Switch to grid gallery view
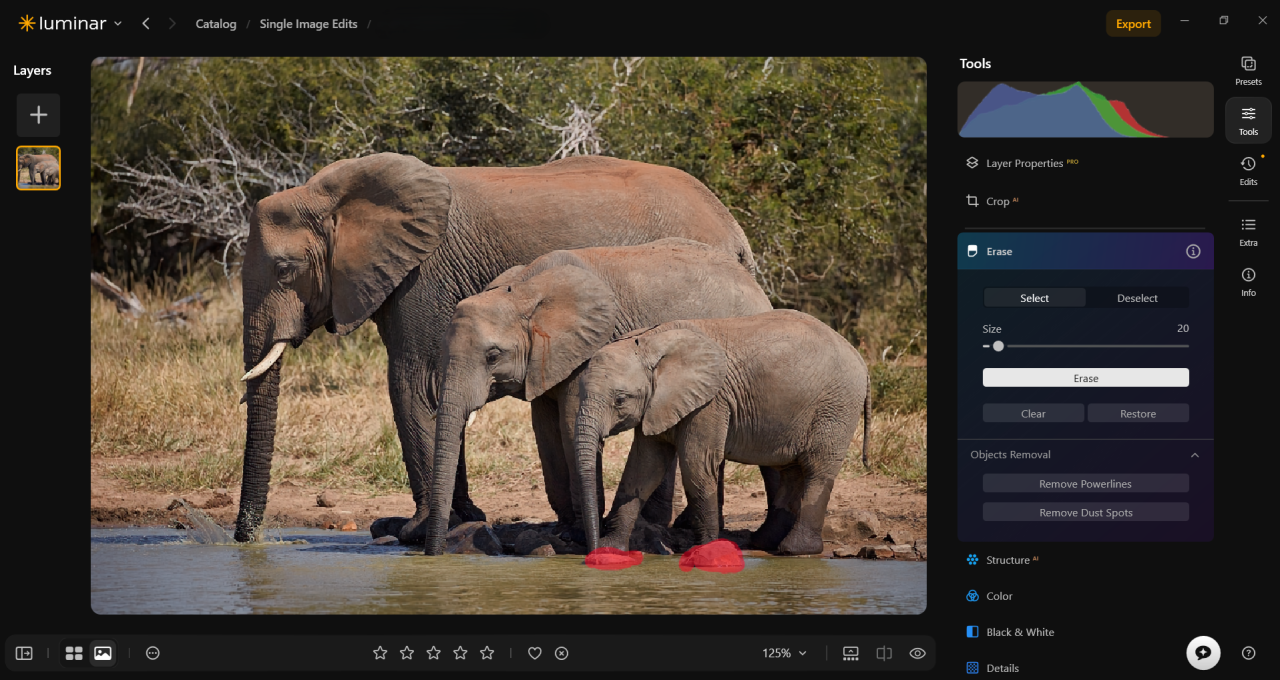This screenshot has height=680, width=1280. (x=74, y=653)
